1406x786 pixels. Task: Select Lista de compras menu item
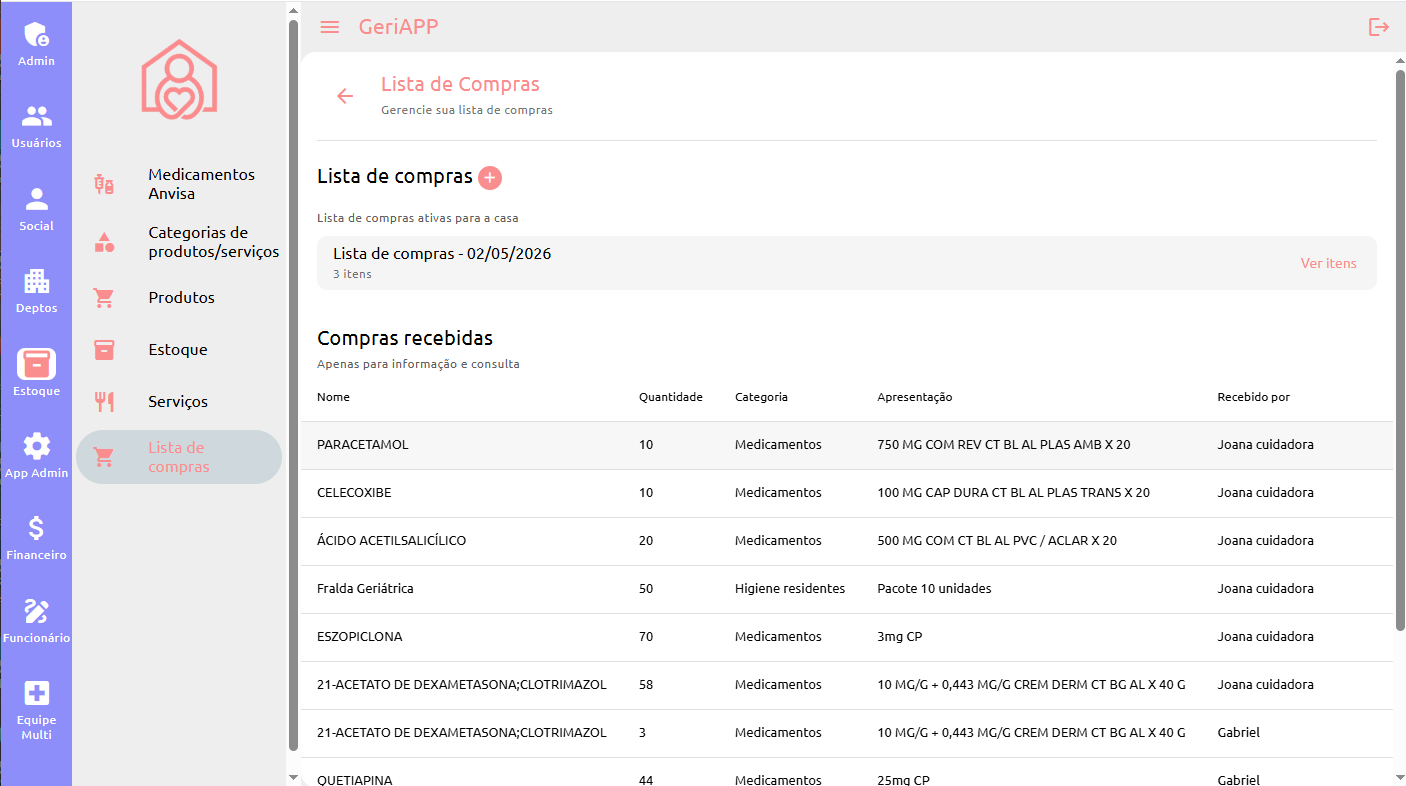pyautogui.click(x=179, y=457)
